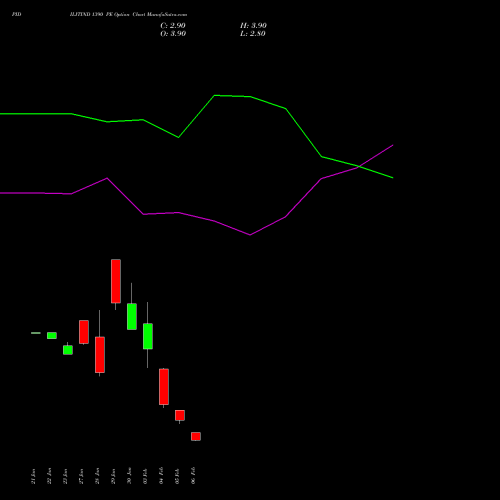Click the closing price value C: 2.90
This screenshot has height=500, width=500.
[x=173, y=26]
